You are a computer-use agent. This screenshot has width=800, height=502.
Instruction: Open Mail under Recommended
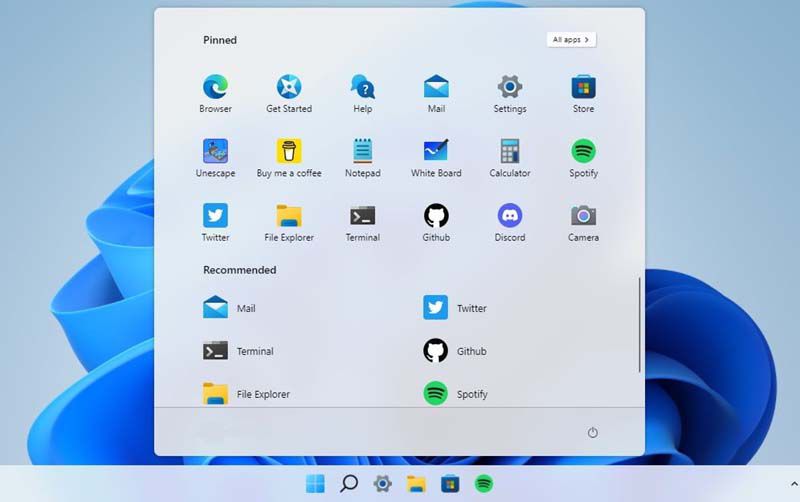click(x=230, y=308)
